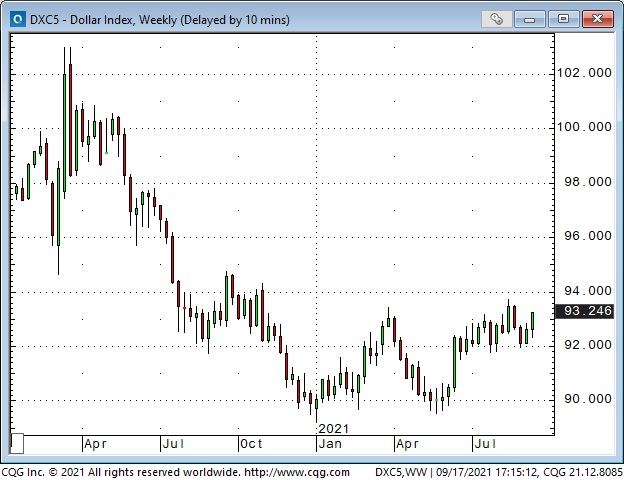The image size is (624, 480).
Task: Click the footer timestamp 09/17/2021 17:15:12
Action: pyautogui.click(x=487, y=472)
